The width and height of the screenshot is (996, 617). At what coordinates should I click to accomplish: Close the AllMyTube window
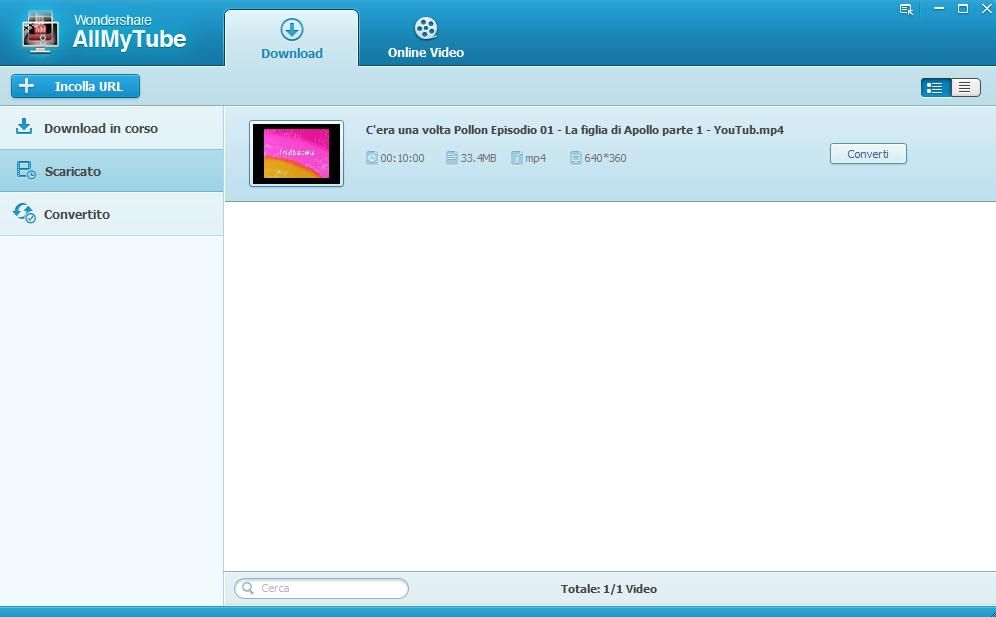click(986, 9)
